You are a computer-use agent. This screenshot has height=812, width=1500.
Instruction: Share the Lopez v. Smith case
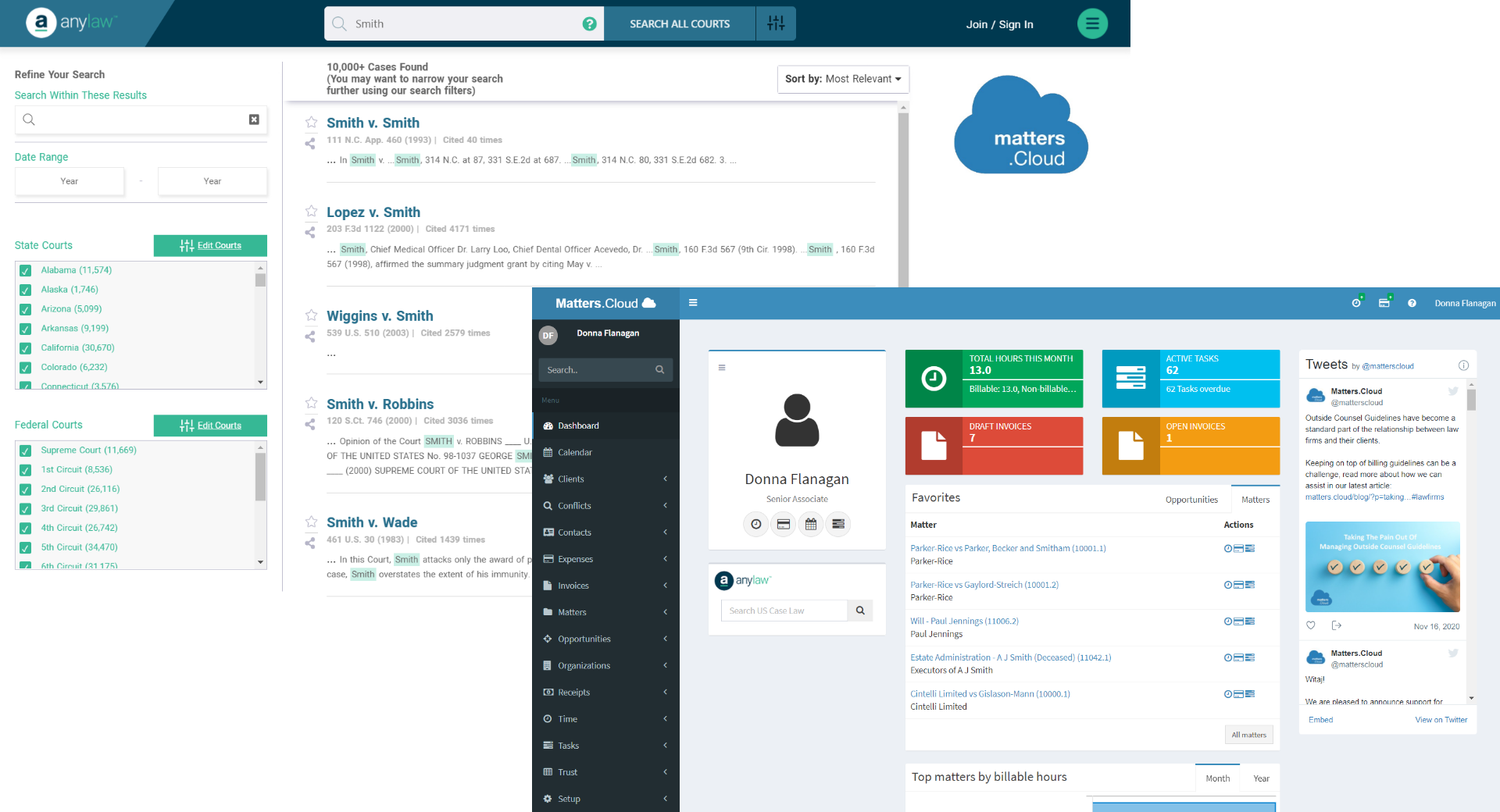click(310, 232)
